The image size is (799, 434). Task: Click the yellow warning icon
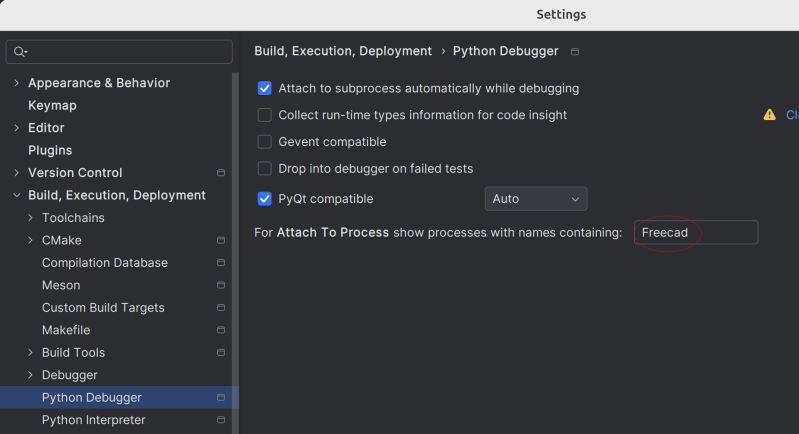[769, 115]
